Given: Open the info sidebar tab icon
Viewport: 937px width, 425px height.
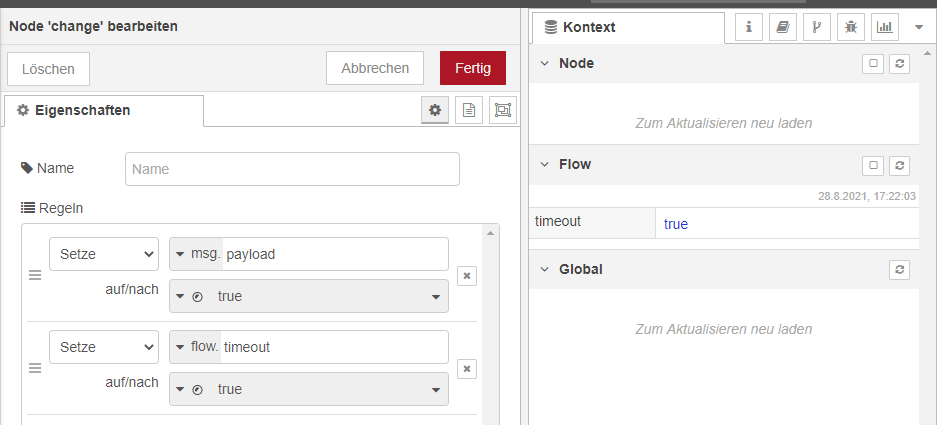Looking at the screenshot, I should (749, 27).
